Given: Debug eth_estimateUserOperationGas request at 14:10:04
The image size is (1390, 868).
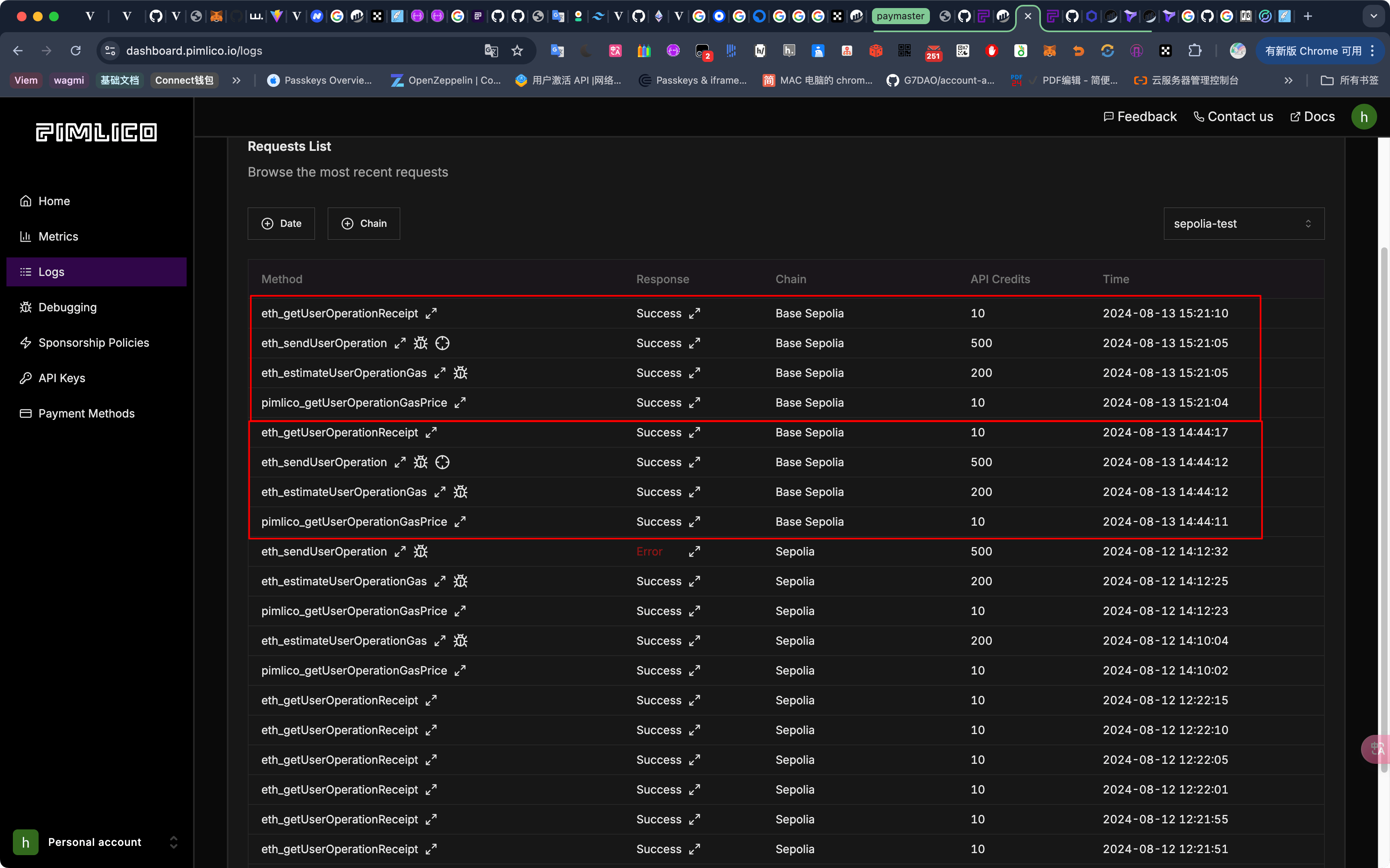Looking at the screenshot, I should (x=461, y=641).
